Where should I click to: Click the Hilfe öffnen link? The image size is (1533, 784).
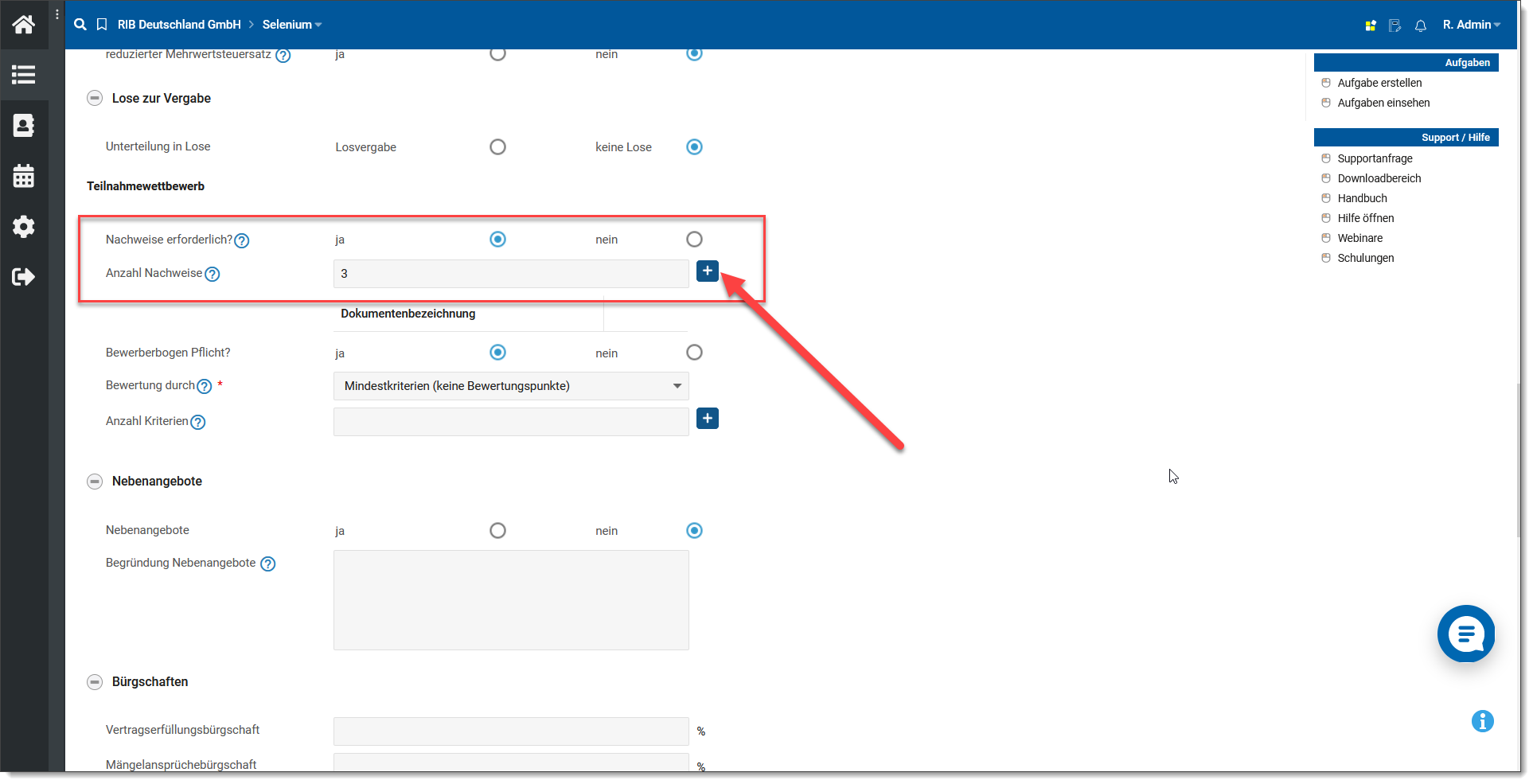(1366, 218)
